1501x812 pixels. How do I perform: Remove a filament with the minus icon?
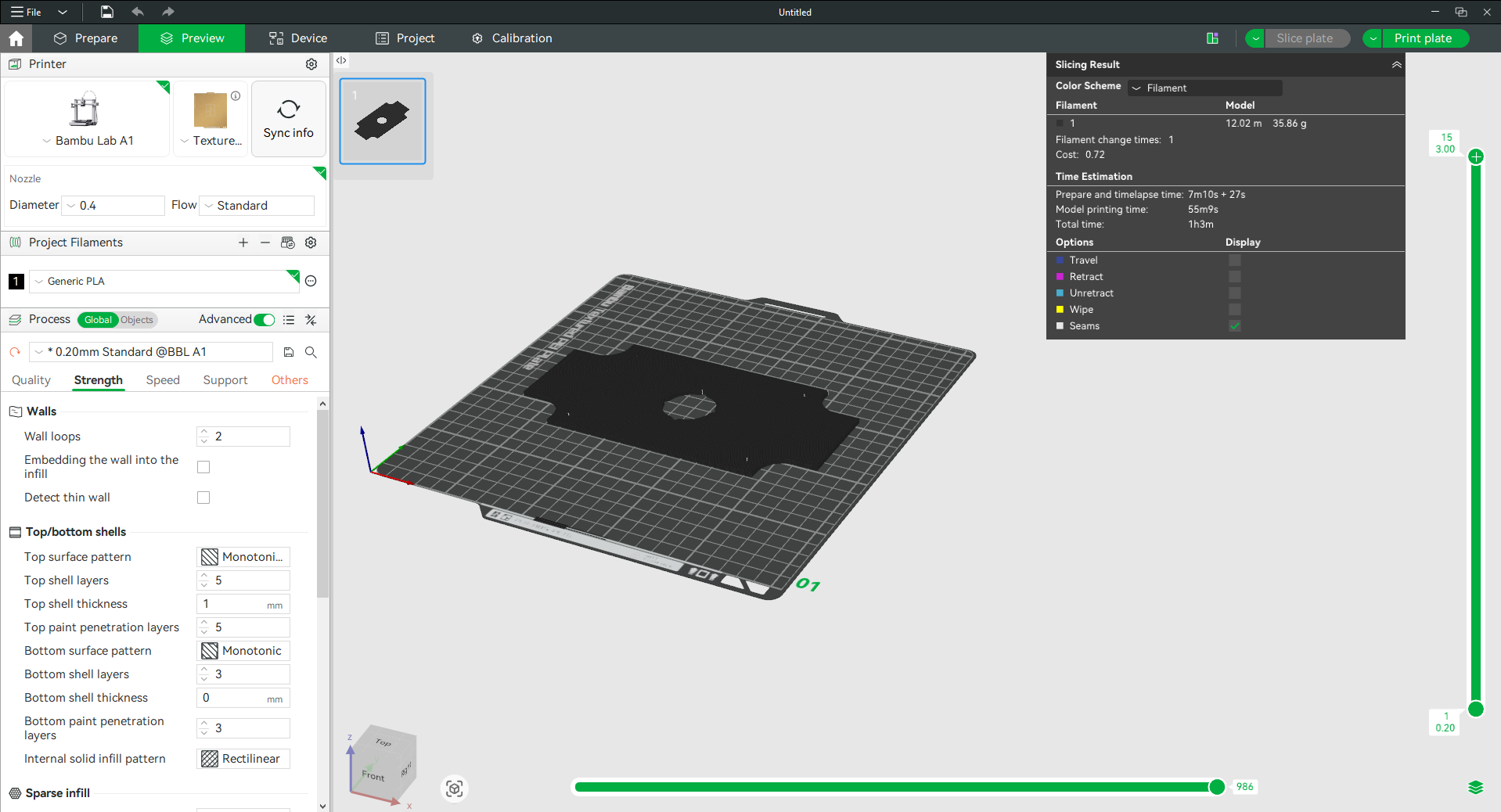[x=265, y=243]
